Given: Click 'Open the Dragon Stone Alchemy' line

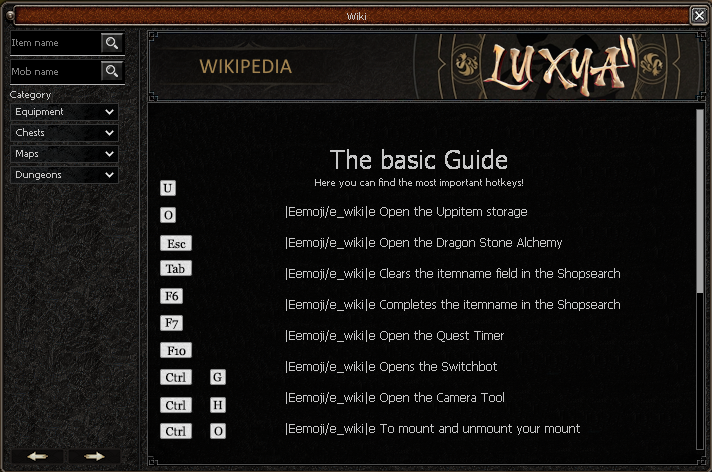Looking at the screenshot, I should click(x=424, y=243).
